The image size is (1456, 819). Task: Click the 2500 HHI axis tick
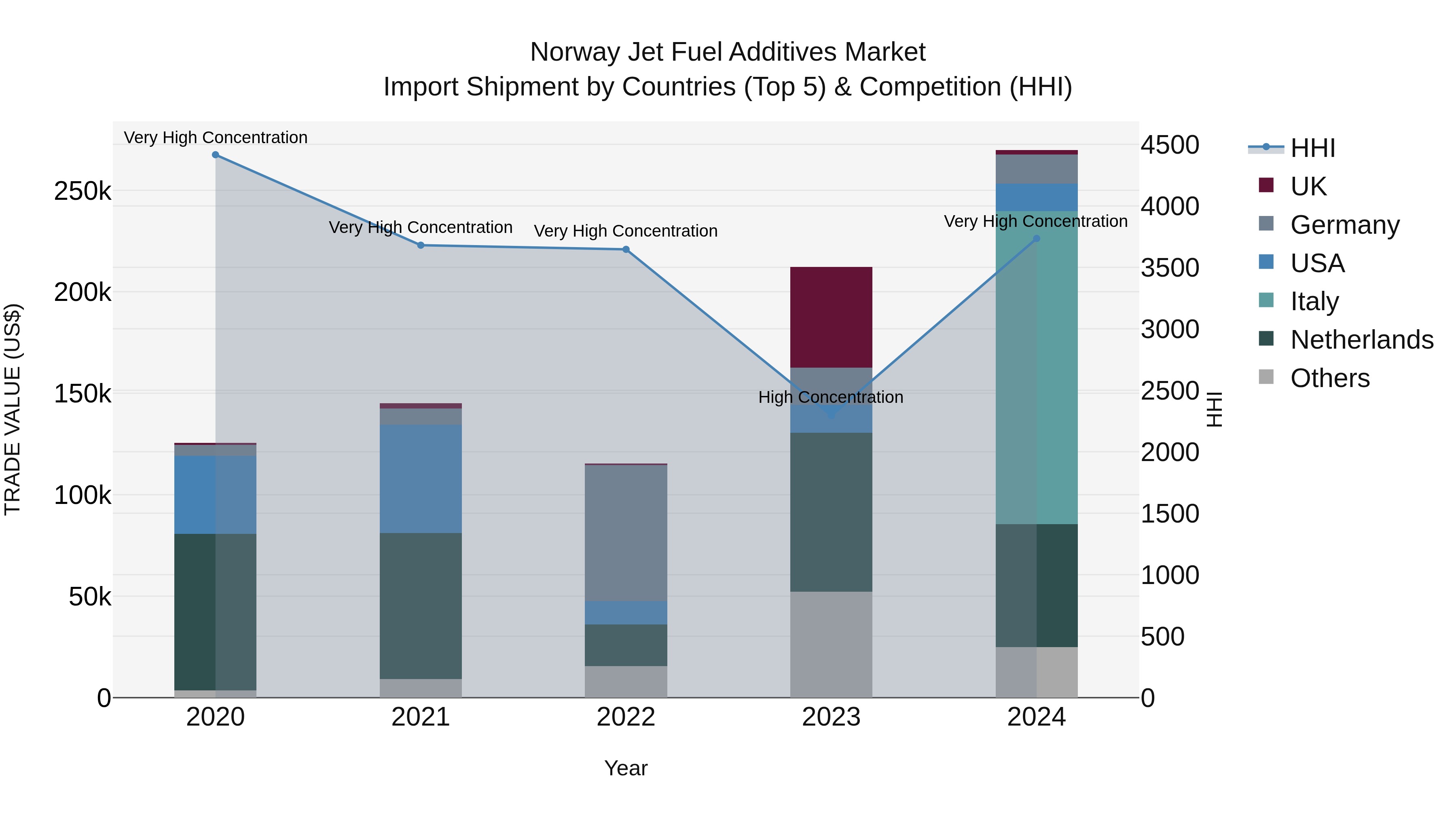coord(1170,391)
